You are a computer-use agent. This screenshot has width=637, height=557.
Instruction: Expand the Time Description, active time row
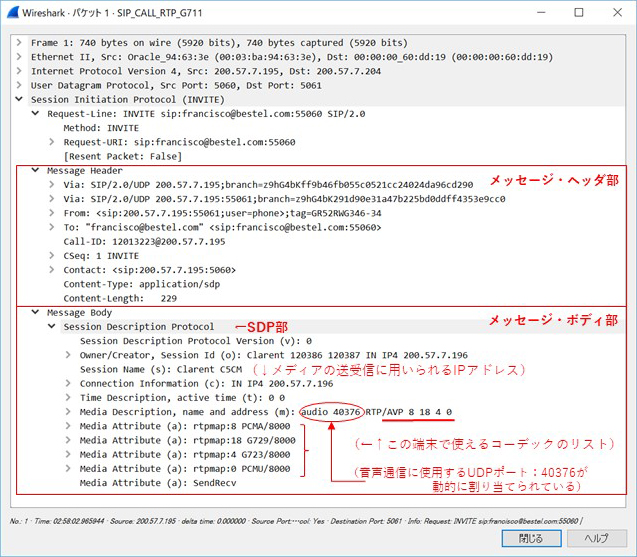[x=68, y=397]
